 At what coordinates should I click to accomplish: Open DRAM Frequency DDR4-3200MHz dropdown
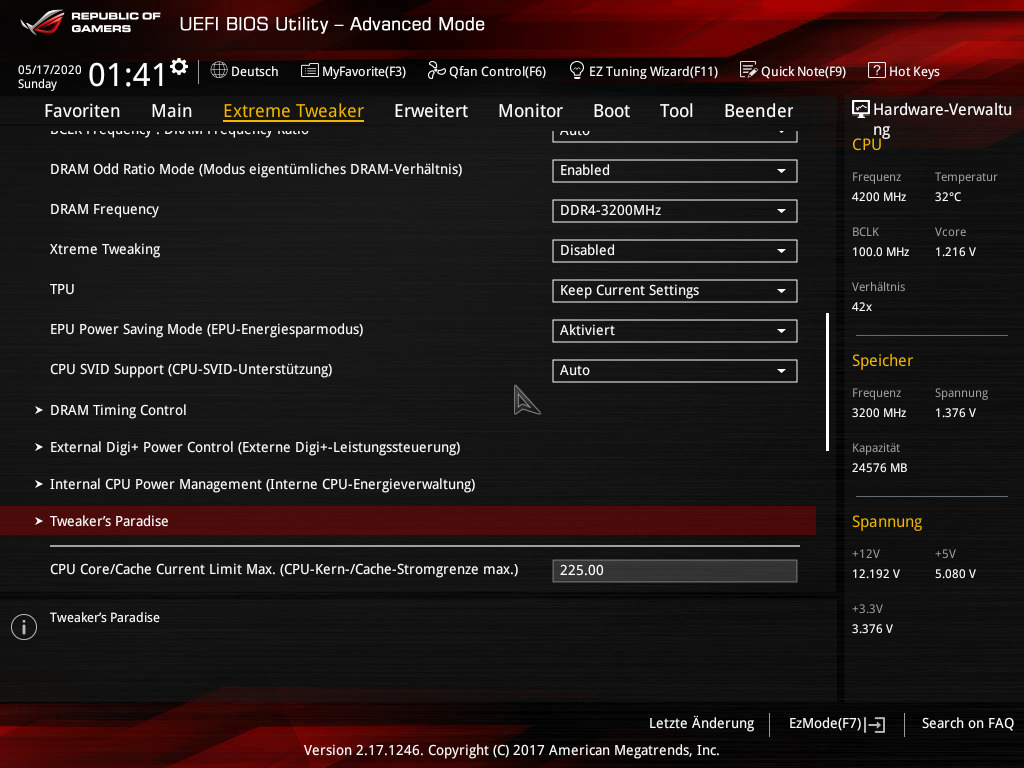[x=675, y=210]
